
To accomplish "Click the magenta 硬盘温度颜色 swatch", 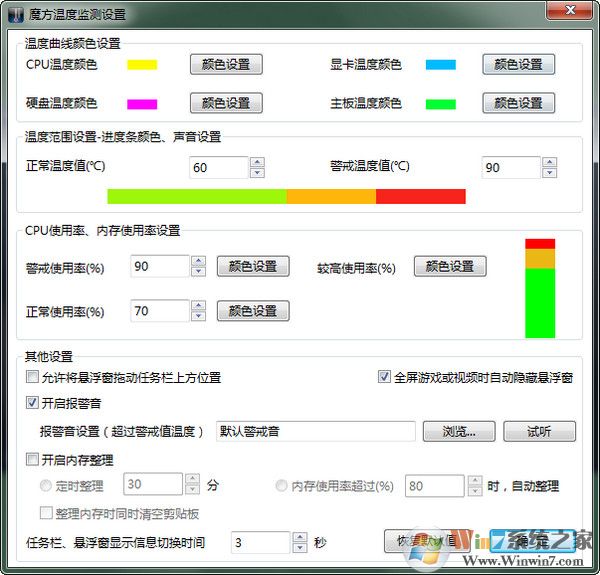I will [x=142, y=104].
